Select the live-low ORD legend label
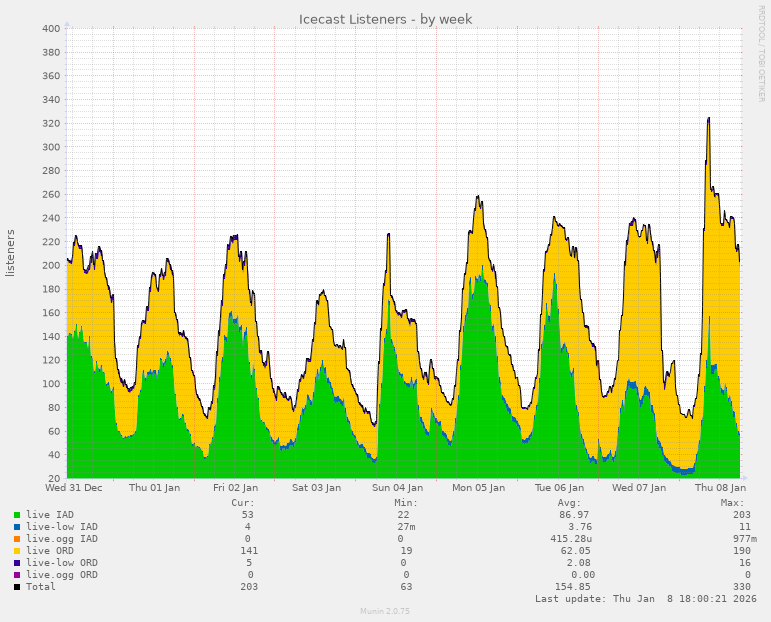The height and width of the screenshot is (622, 771). (x=61, y=563)
